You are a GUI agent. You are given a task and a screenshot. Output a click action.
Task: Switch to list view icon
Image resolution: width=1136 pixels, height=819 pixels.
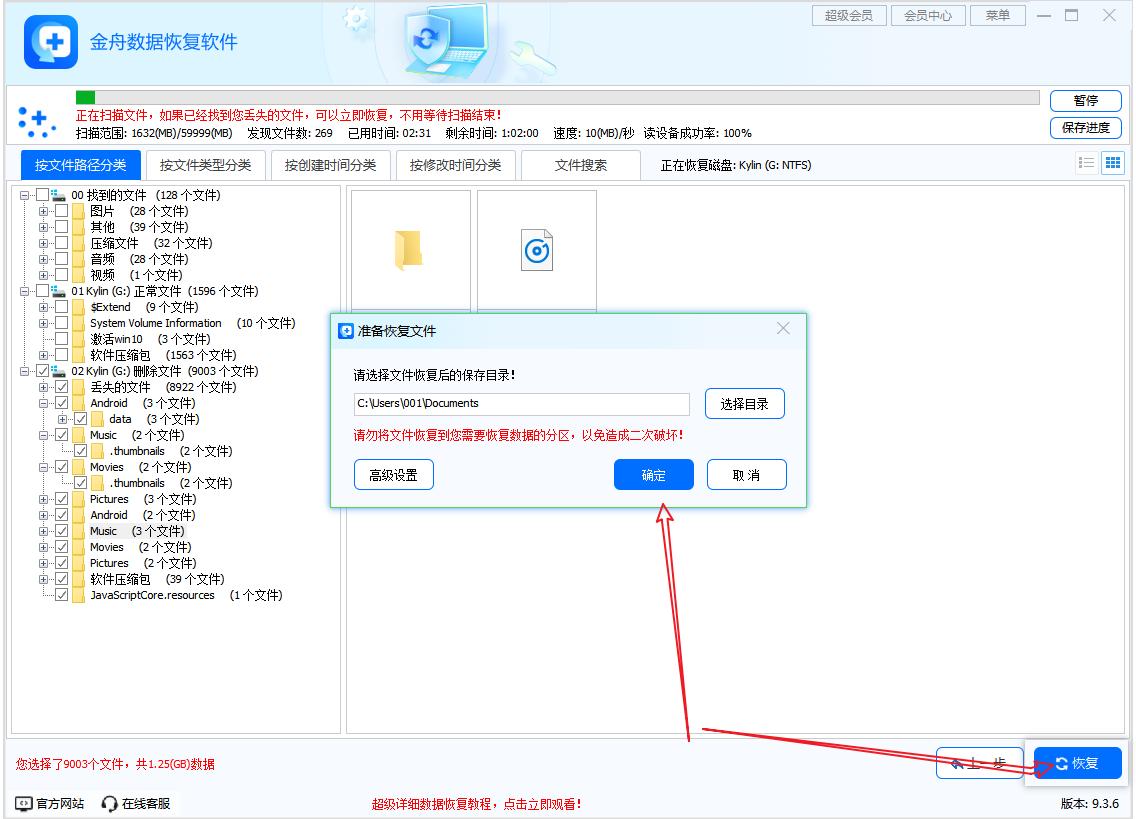coord(1086,163)
